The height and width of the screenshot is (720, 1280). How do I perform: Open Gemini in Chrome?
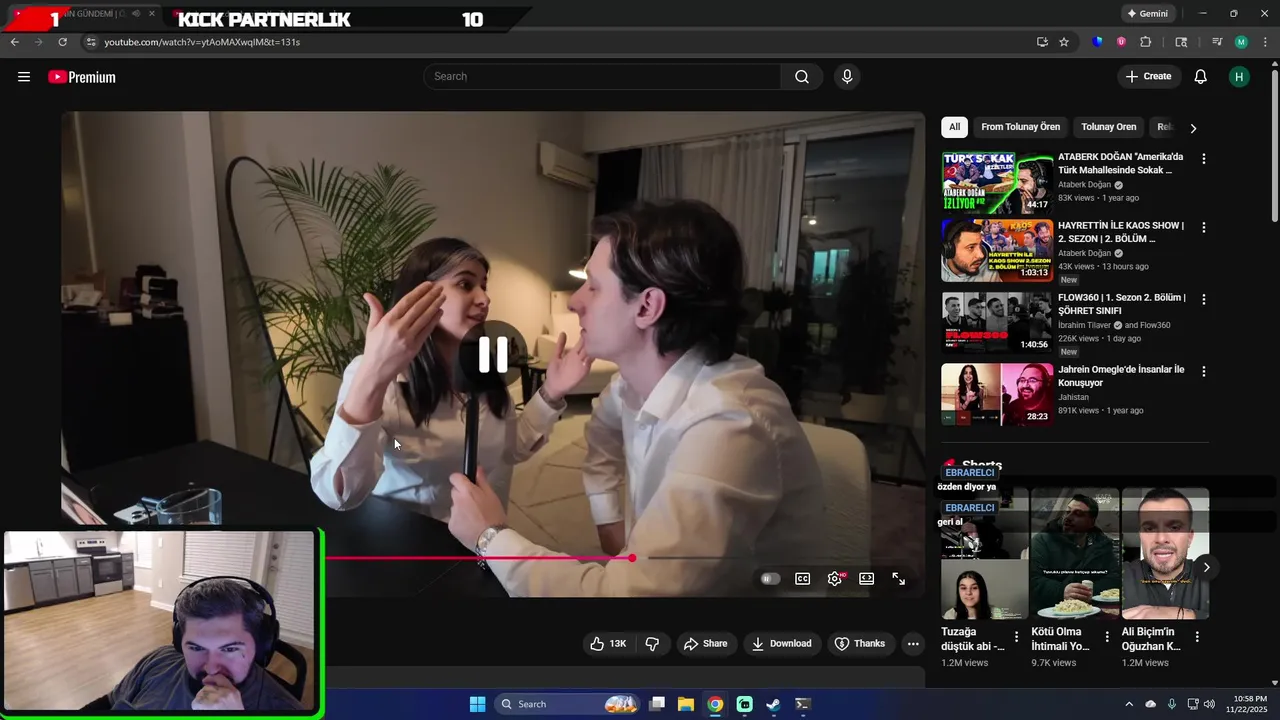point(1148,14)
